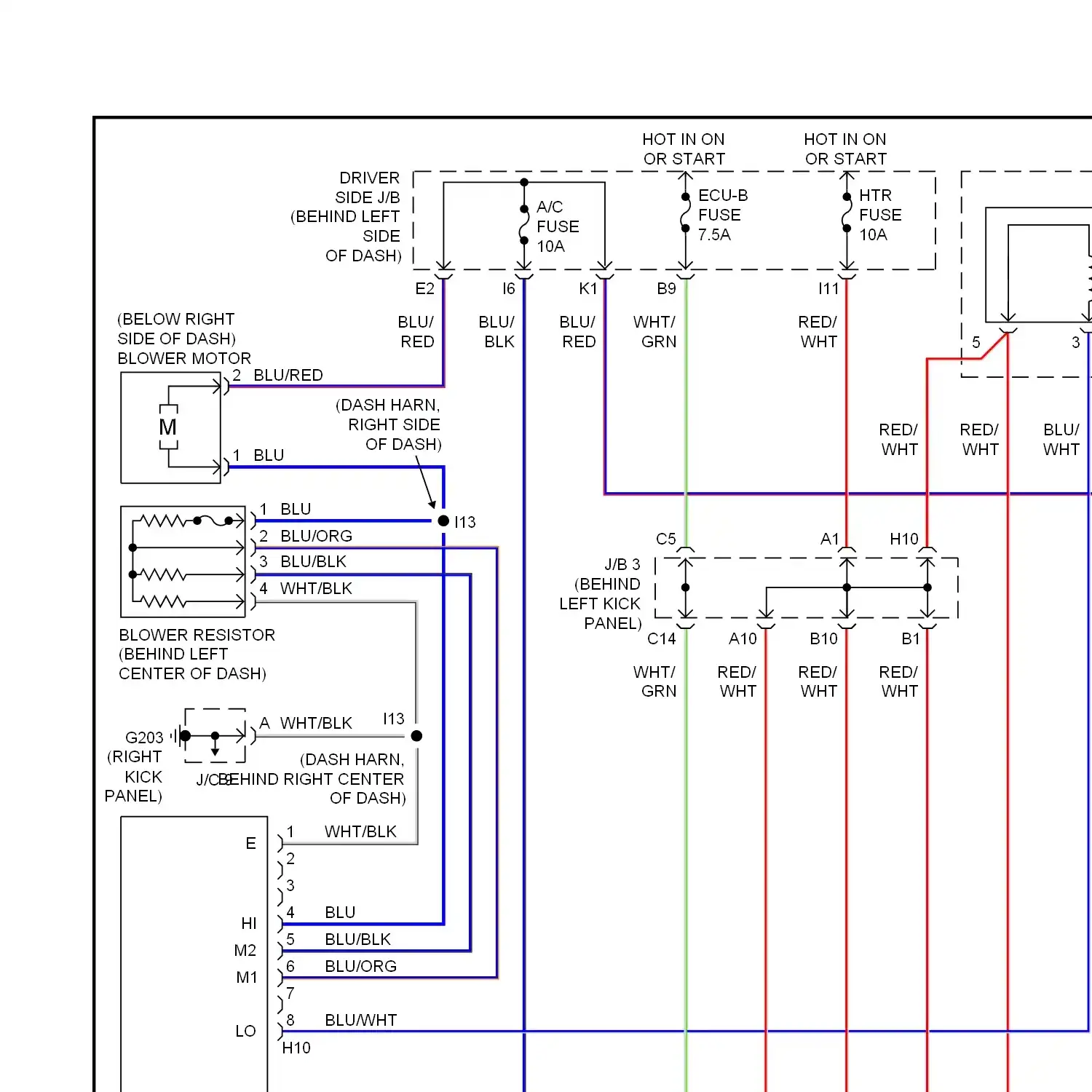The height and width of the screenshot is (1092, 1092).
Task: Click the WHT/GRN wire label under C14
Action: [x=655, y=681]
